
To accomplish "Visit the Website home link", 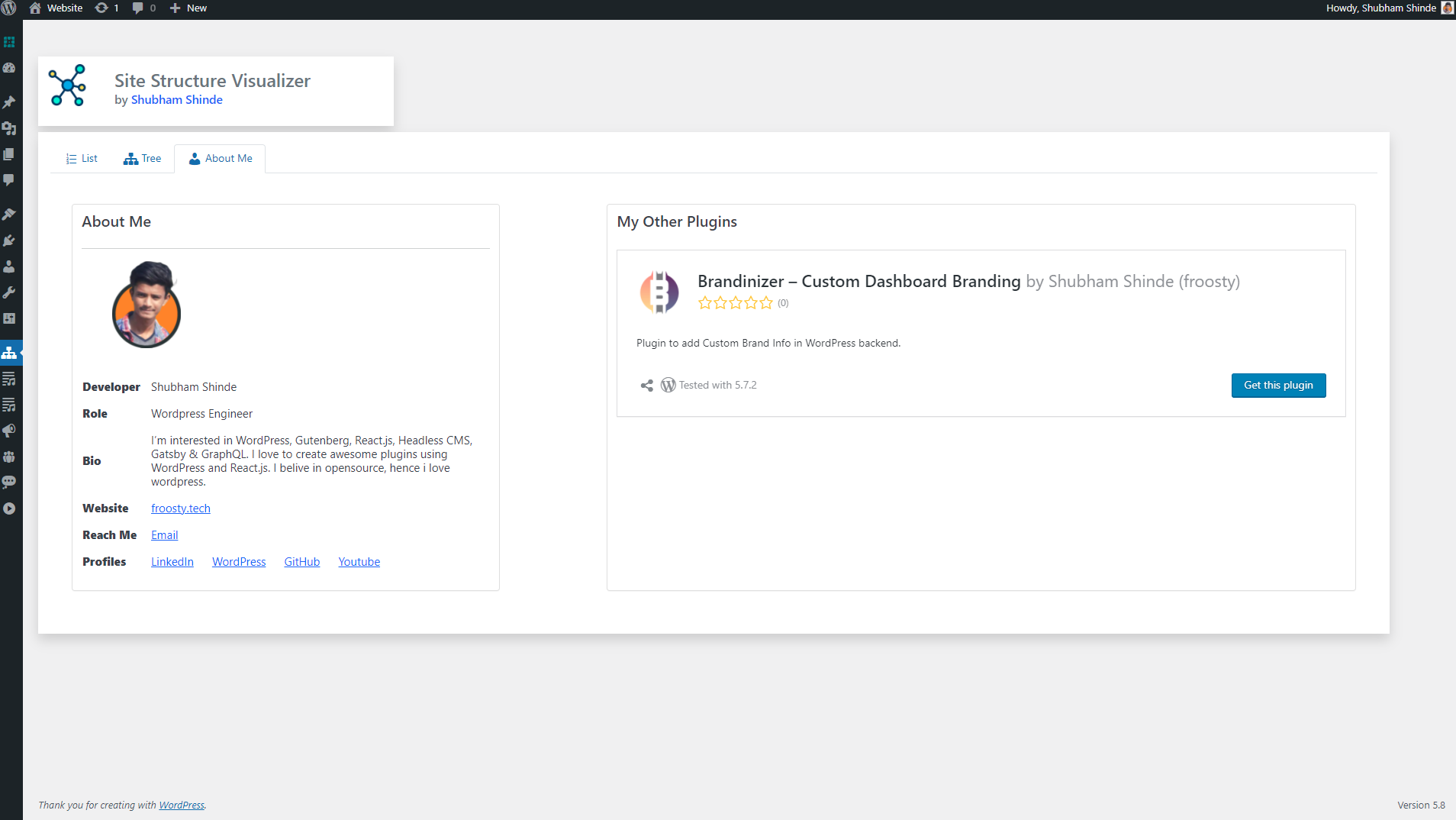I will (56, 8).
